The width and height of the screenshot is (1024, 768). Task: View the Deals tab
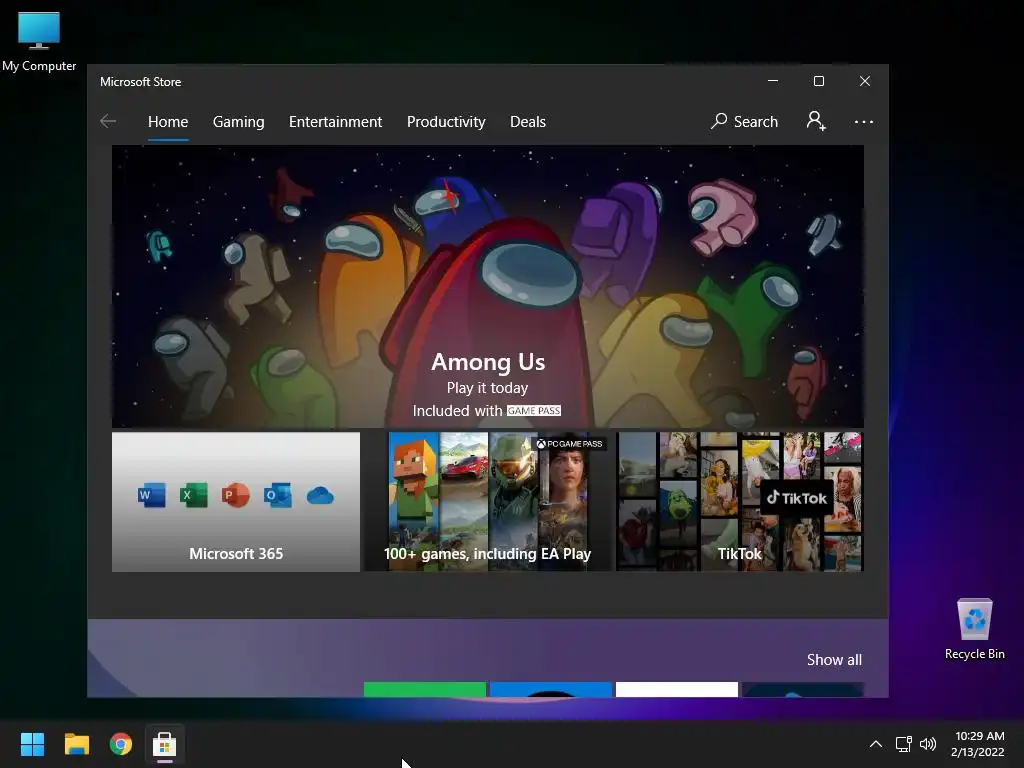528,122
